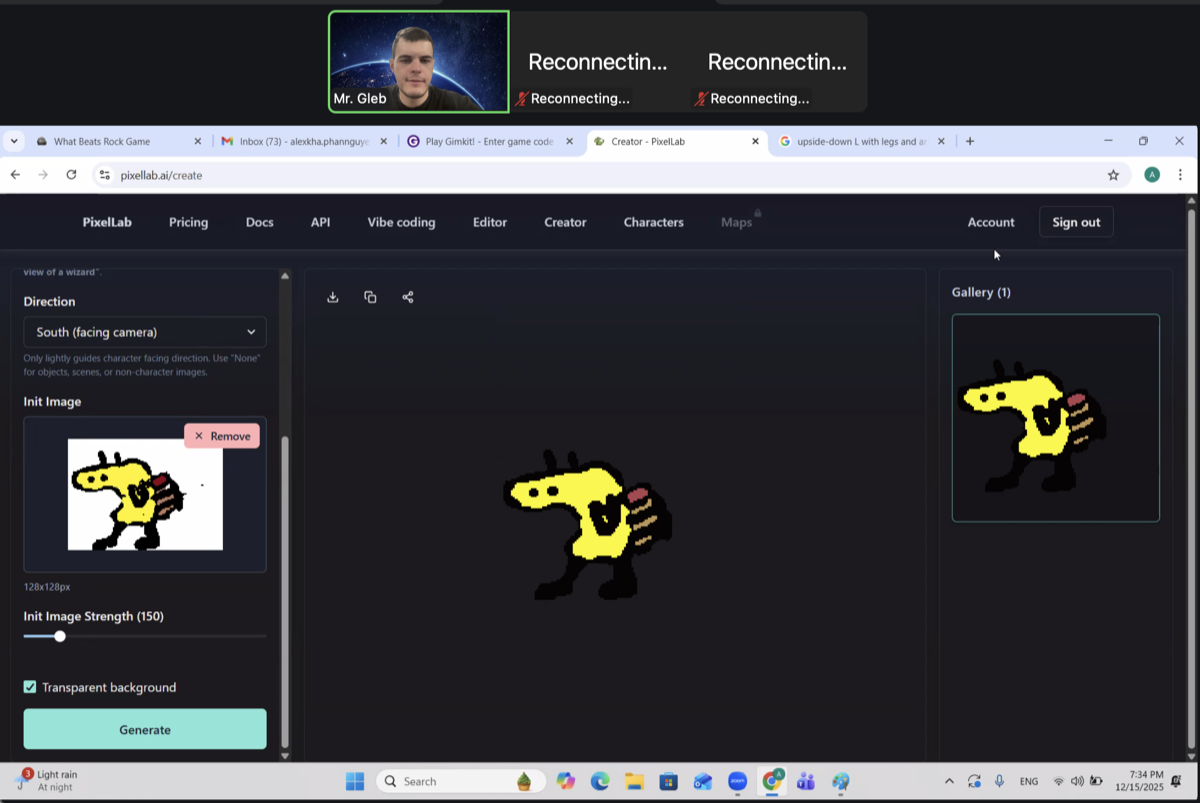Viewport: 1200px width, 803px height.
Task: Open the Editor menu item
Action: point(490,222)
